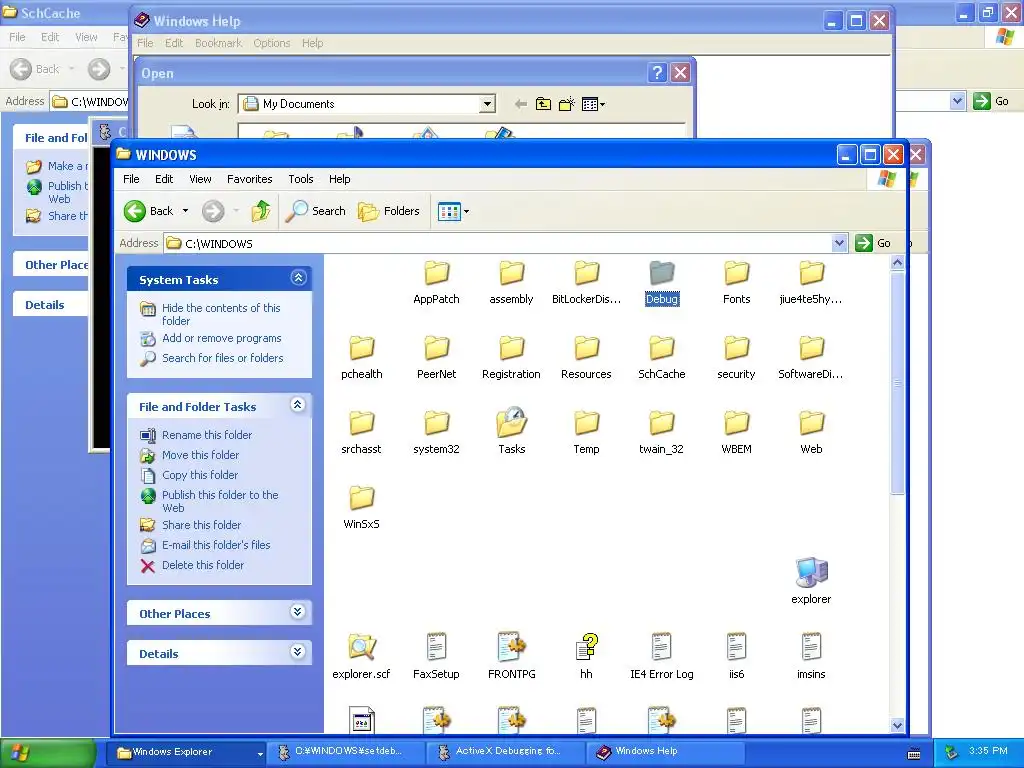This screenshot has width=1024, height=768.
Task: Click Create New Folder icon in Open dialog
Action: click(566, 104)
